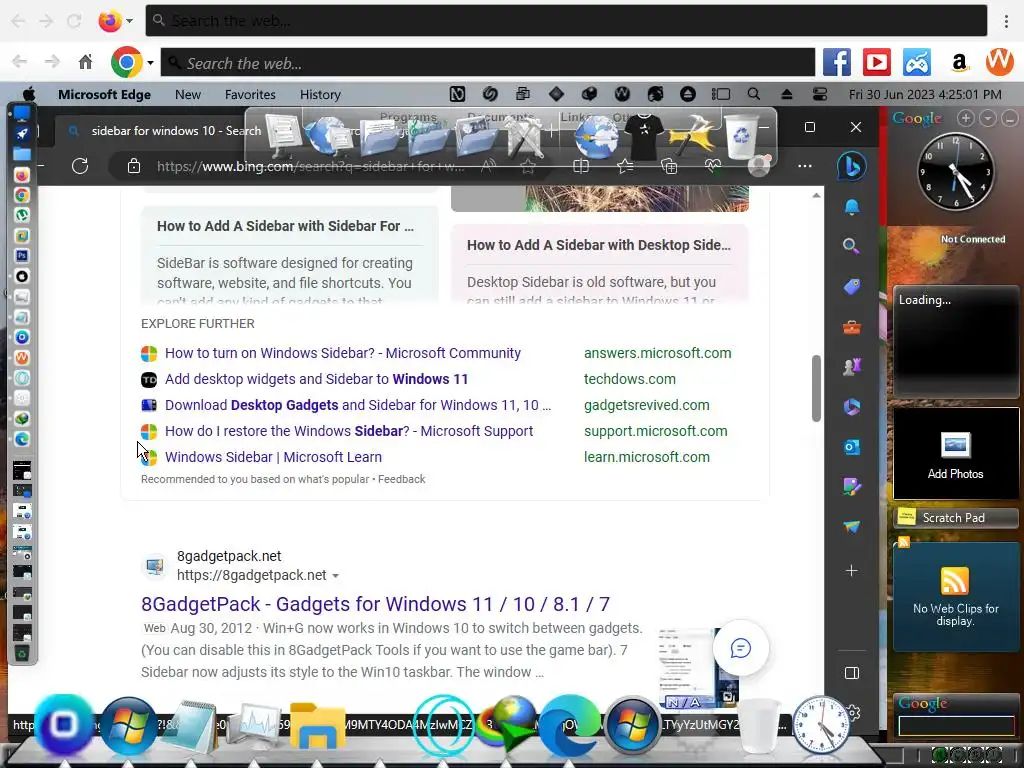The image size is (1024, 768).
Task: Open the 8GadgetPack search result title
Action: (x=376, y=603)
